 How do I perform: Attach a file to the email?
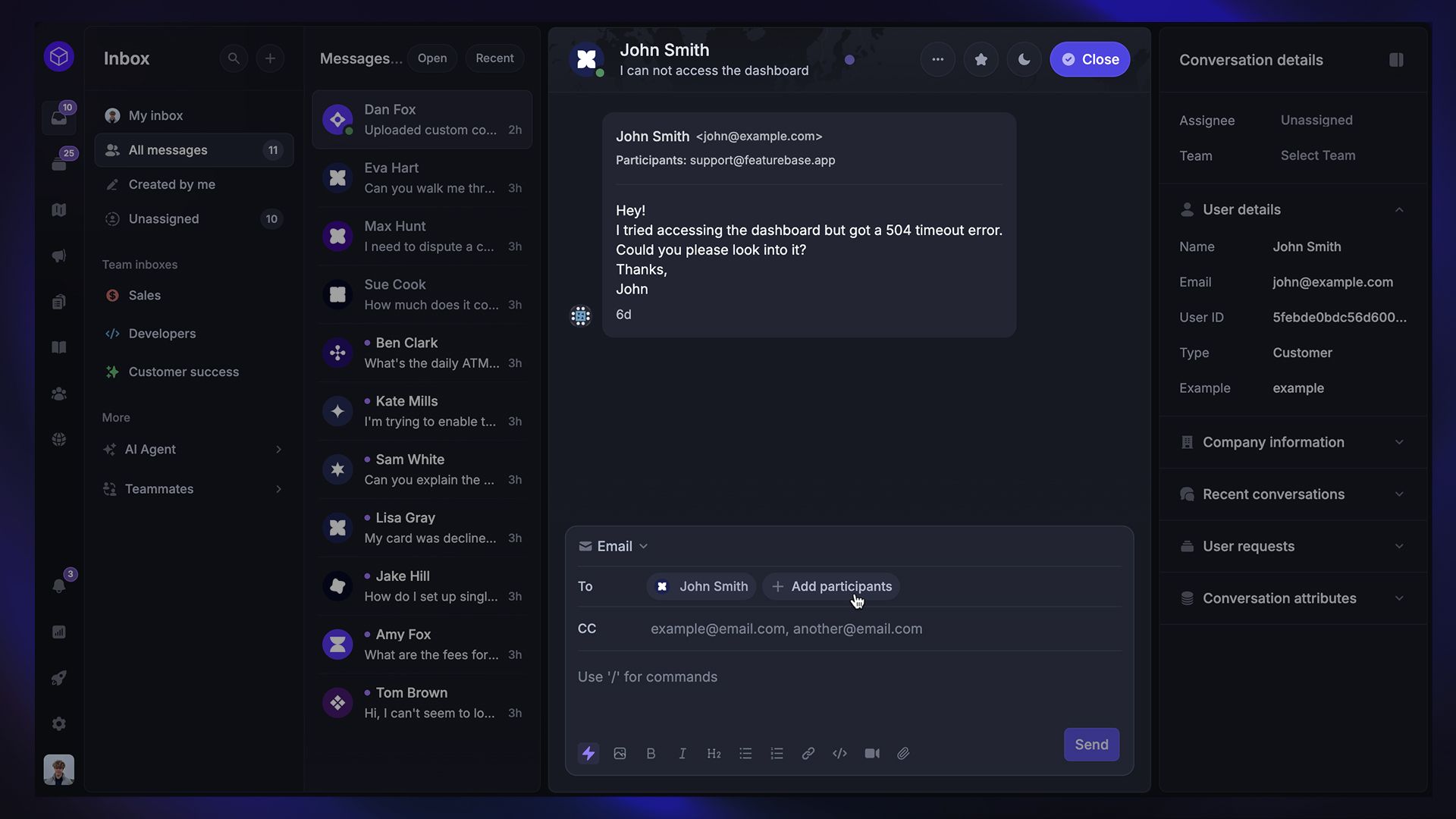(x=902, y=753)
